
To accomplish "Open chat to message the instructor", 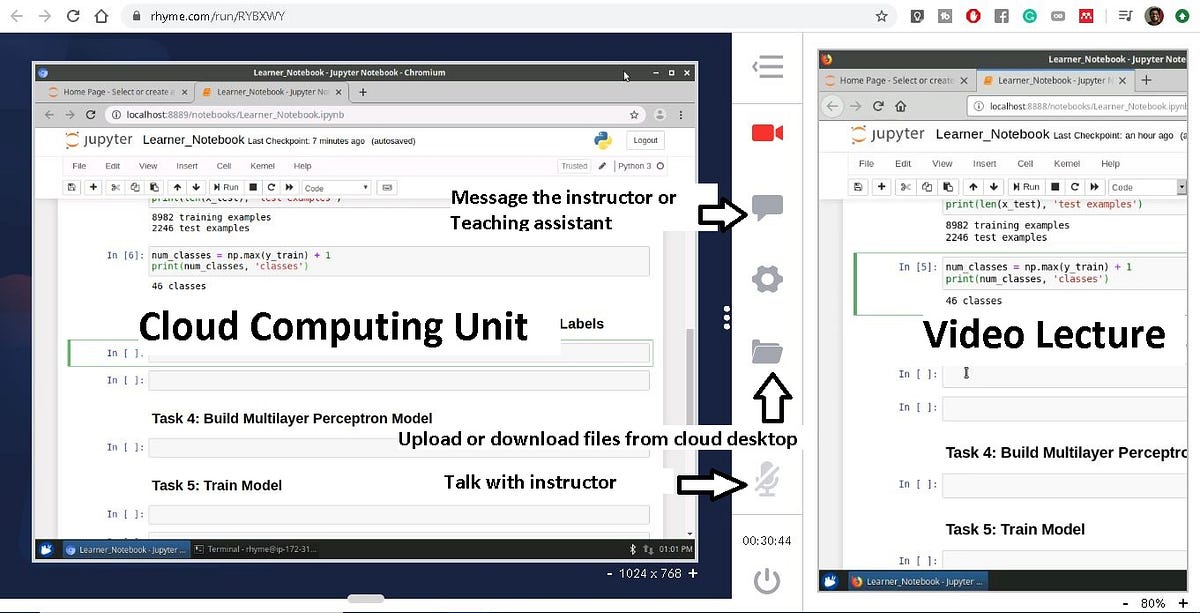I will [x=768, y=209].
